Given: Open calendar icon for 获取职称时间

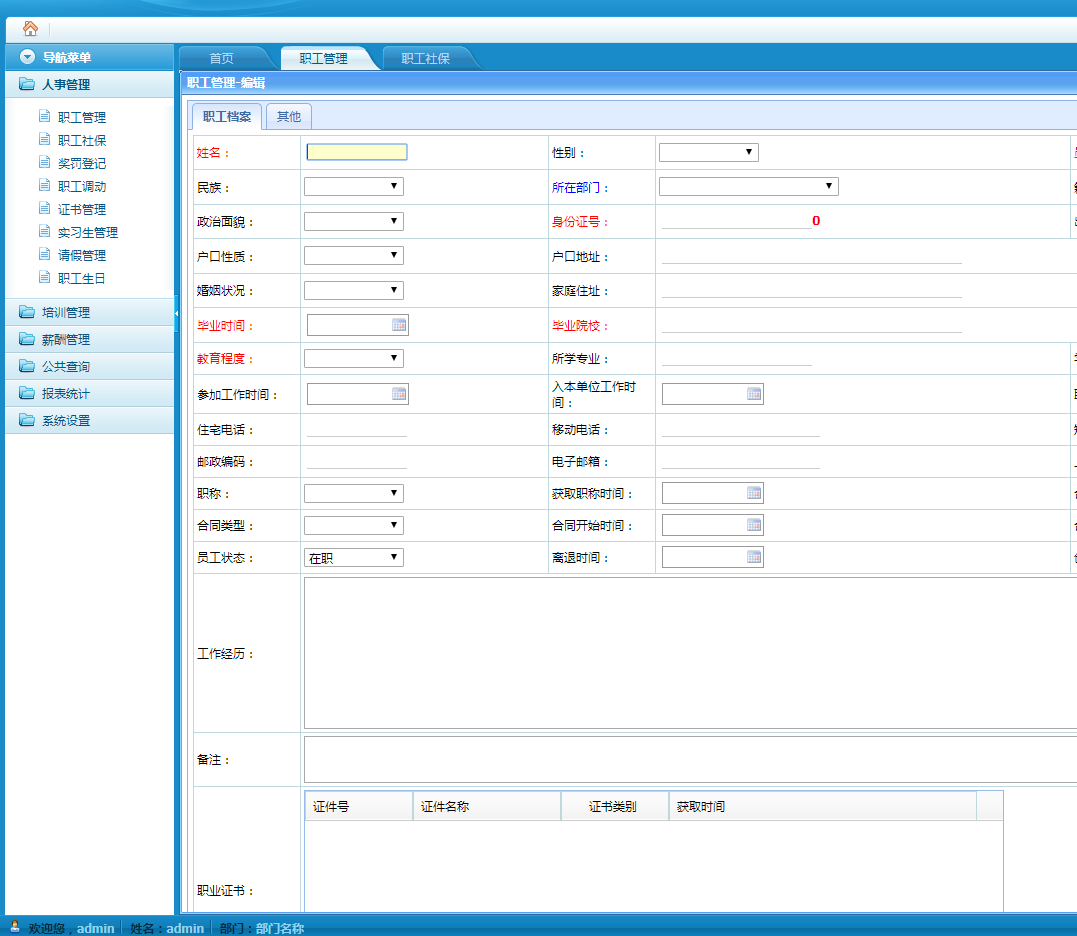Looking at the screenshot, I should pyautogui.click(x=753, y=493).
